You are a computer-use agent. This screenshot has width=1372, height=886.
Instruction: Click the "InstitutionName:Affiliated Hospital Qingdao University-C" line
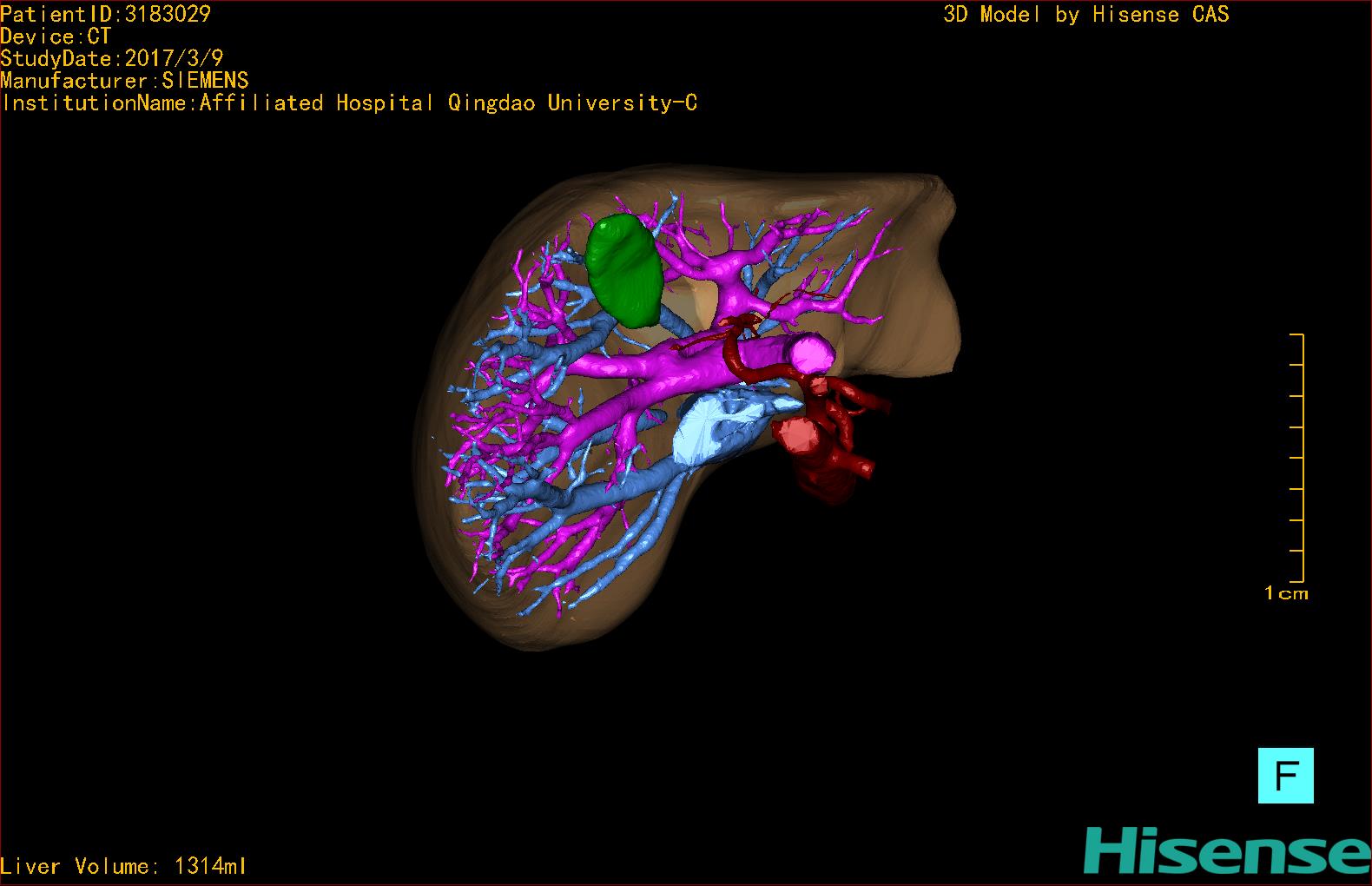coord(349,103)
